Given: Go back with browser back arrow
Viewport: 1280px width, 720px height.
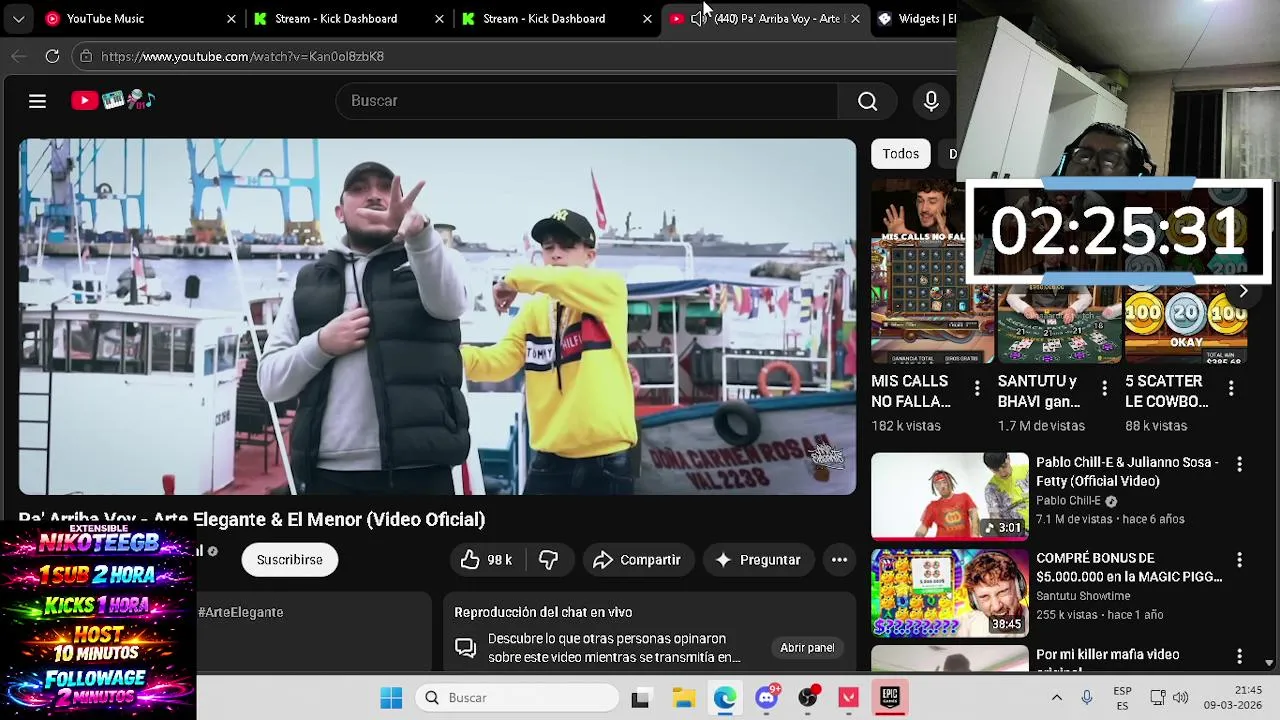Looking at the screenshot, I should coord(18,56).
